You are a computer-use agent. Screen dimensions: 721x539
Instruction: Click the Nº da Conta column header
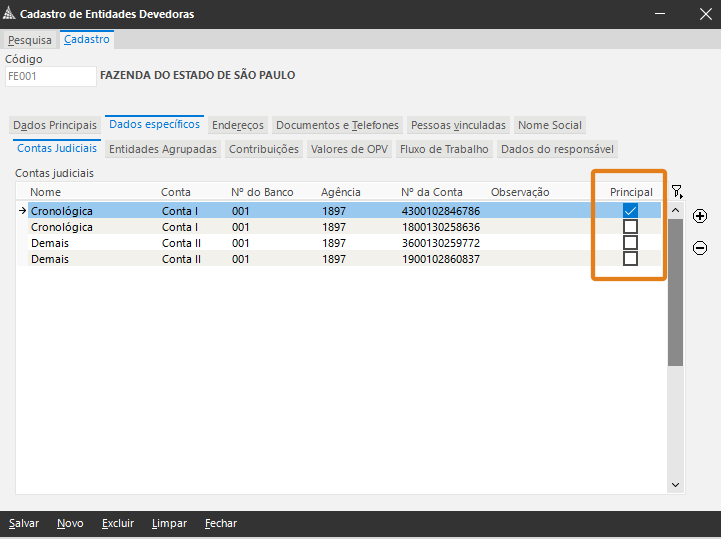pyautogui.click(x=432, y=192)
